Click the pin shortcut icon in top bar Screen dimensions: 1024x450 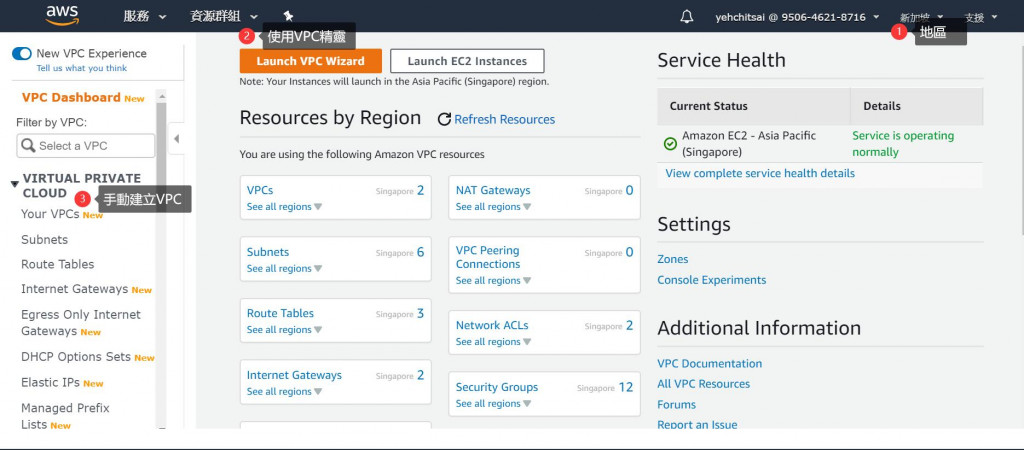(288, 16)
